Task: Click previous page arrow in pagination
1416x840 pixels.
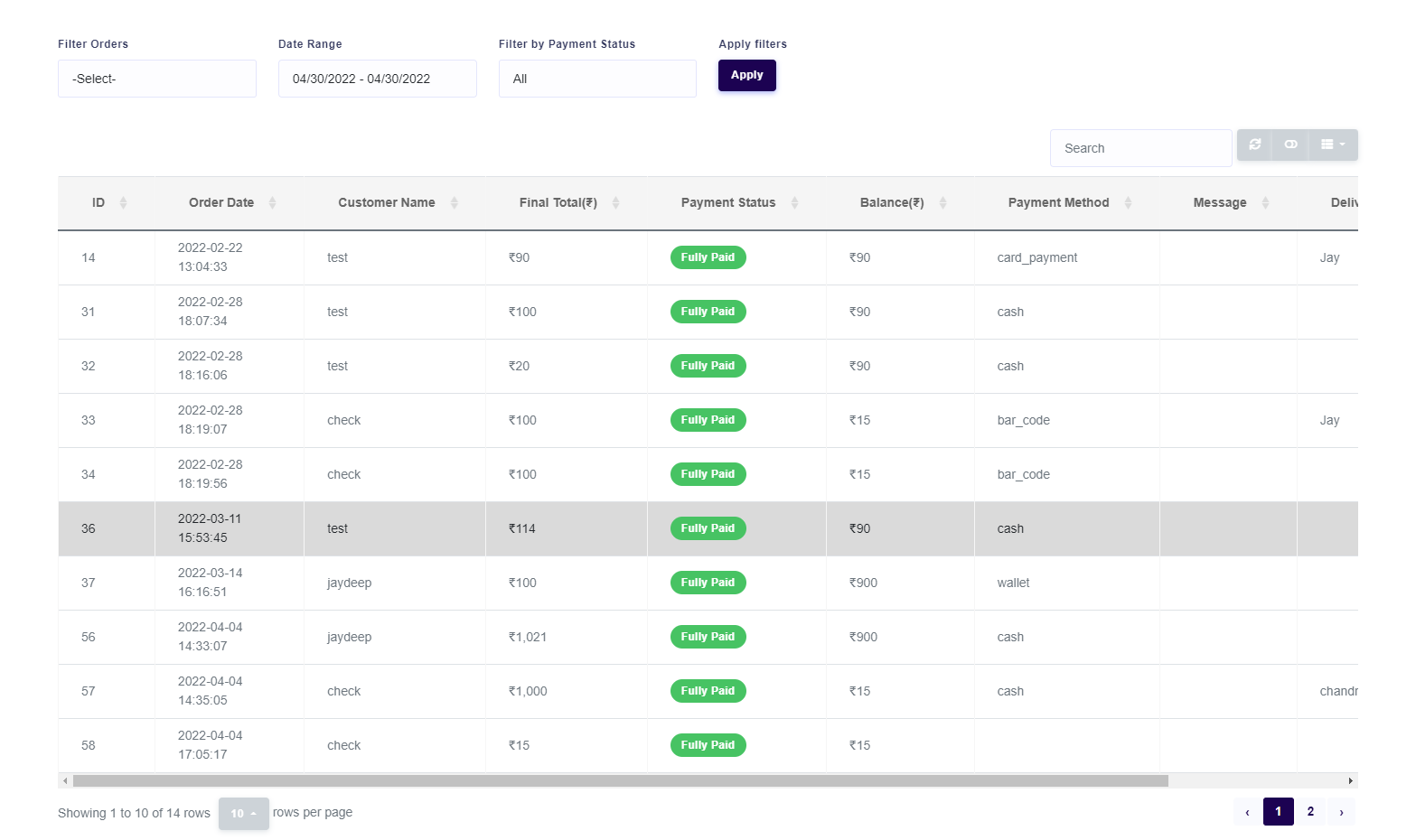Action: point(1247,812)
